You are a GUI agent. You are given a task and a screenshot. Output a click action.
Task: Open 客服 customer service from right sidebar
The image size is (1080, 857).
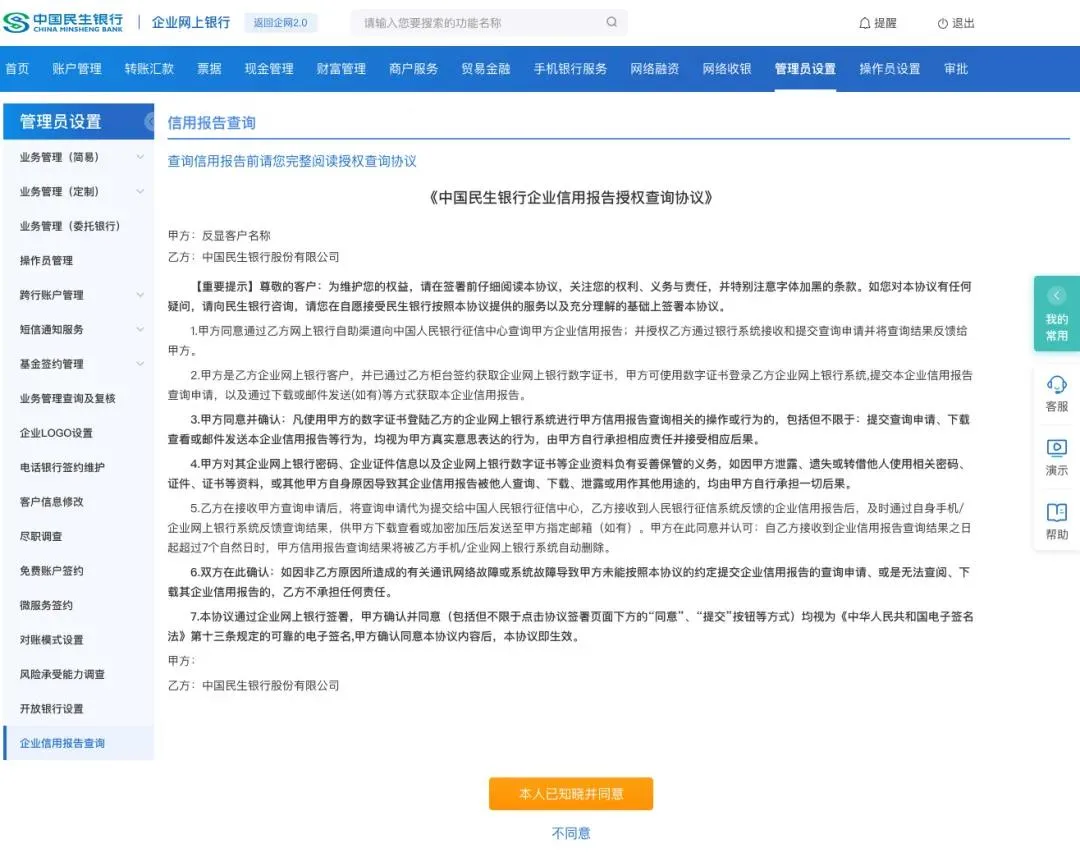click(x=1057, y=388)
